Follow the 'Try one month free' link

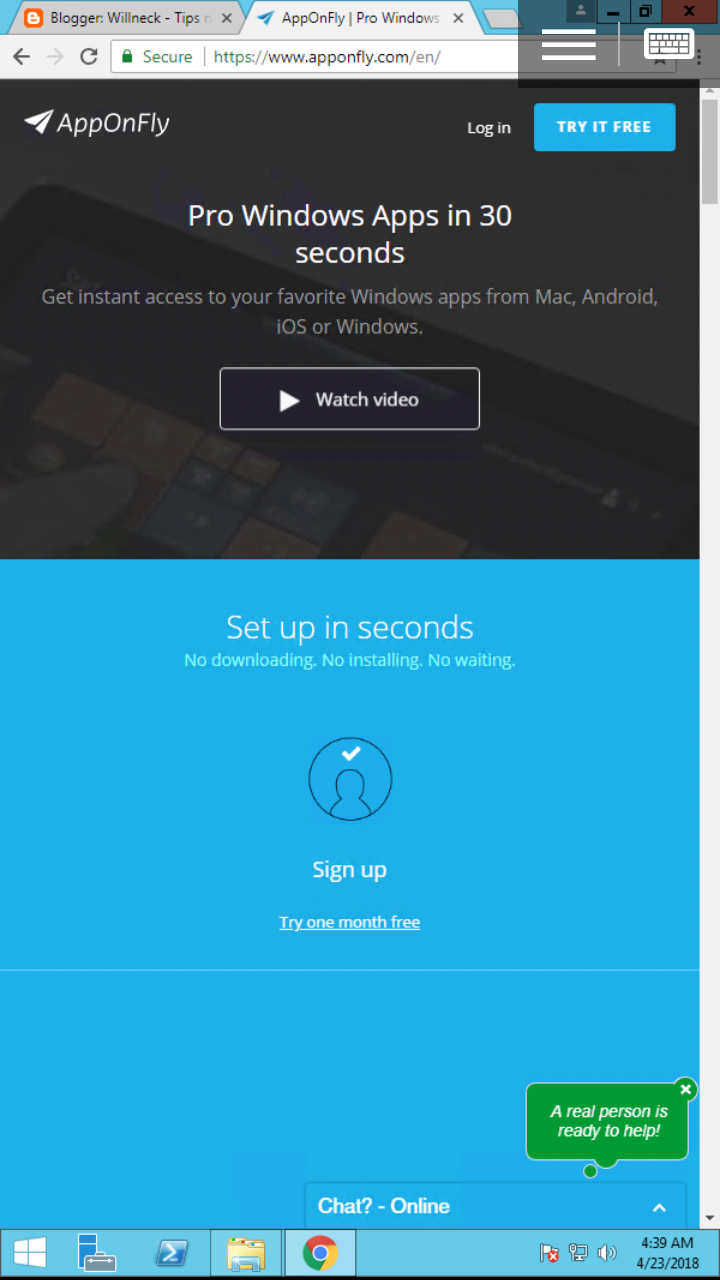click(x=349, y=922)
